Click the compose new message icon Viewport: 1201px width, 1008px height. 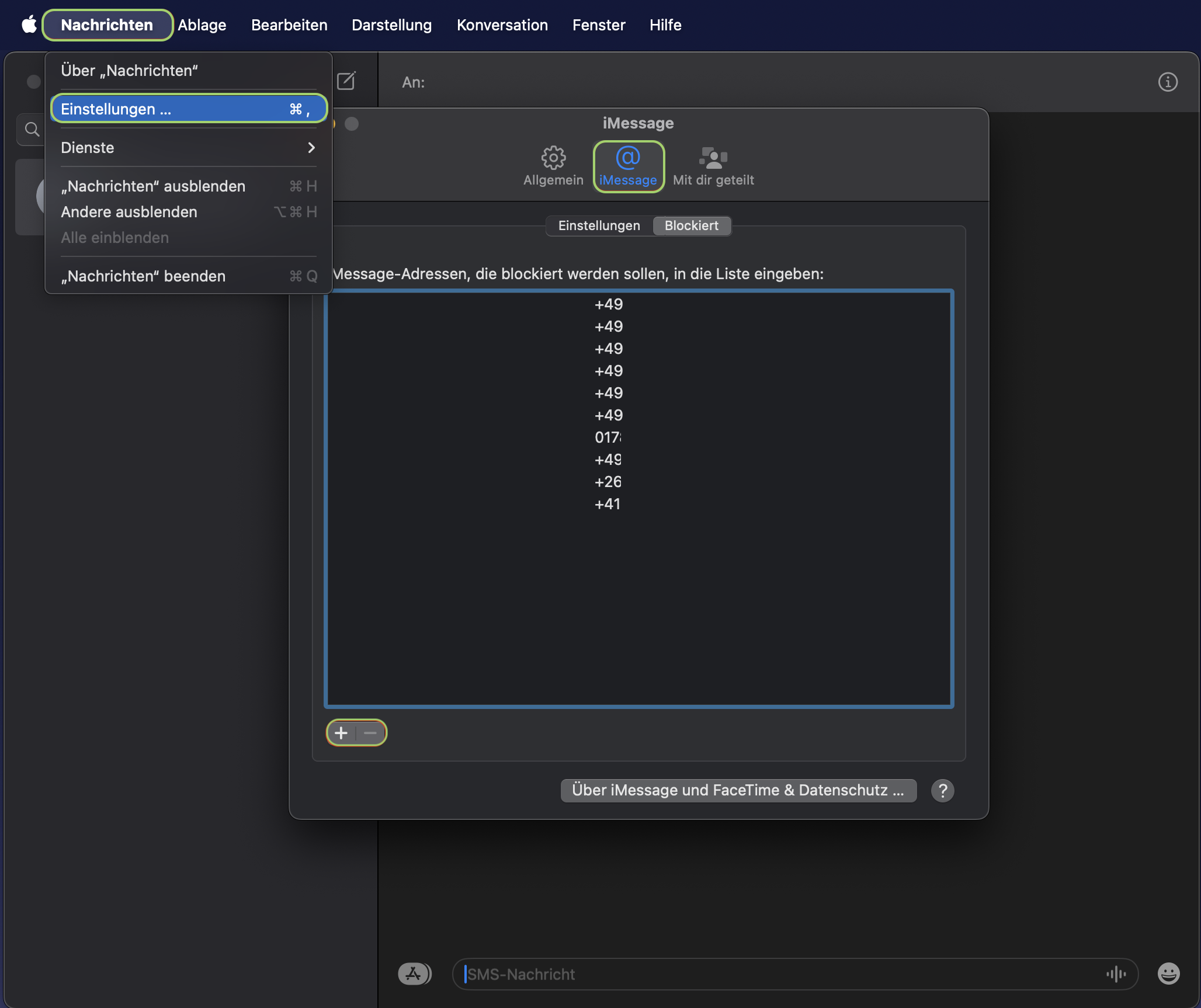click(x=346, y=81)
